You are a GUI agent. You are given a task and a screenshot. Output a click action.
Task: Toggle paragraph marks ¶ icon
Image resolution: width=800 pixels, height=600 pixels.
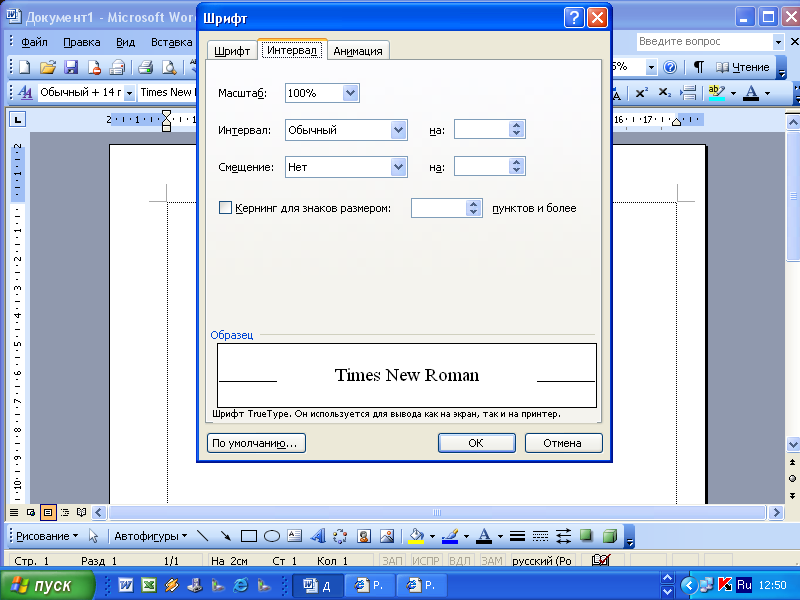698,67
